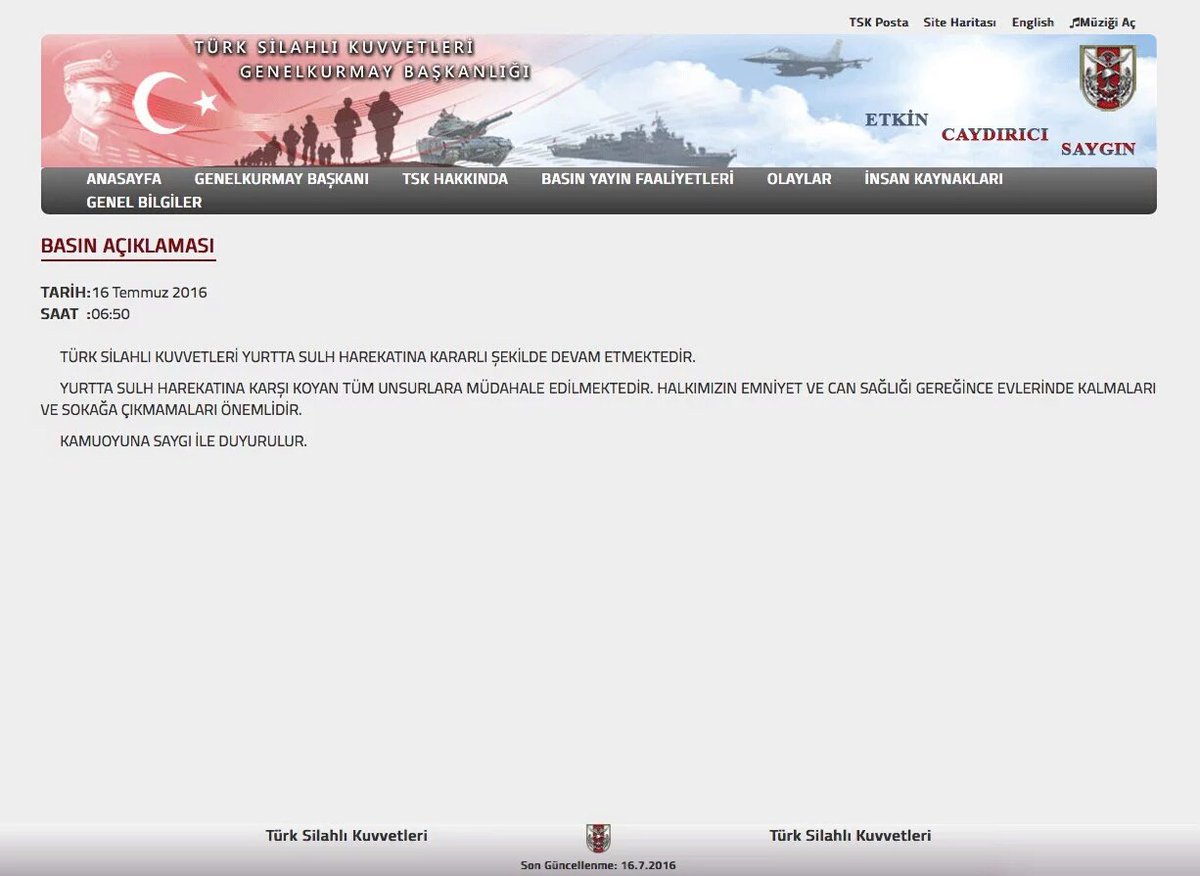The image size is (1200, 876).
Task: Open the GENELKURMAY BAŞKANI menu
Action: (281, 179)
